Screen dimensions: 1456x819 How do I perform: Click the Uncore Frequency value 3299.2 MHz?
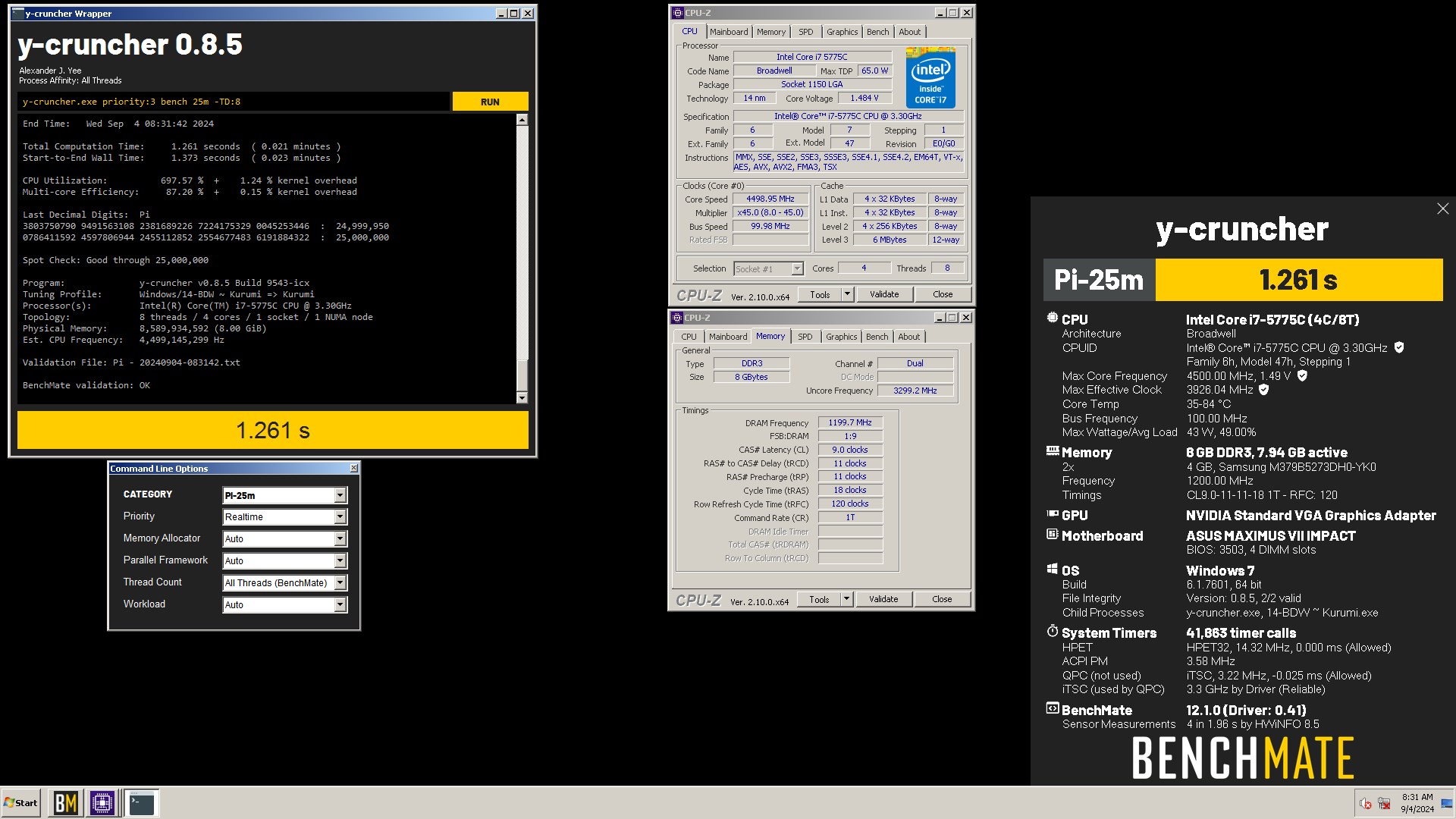coord(915,391)
